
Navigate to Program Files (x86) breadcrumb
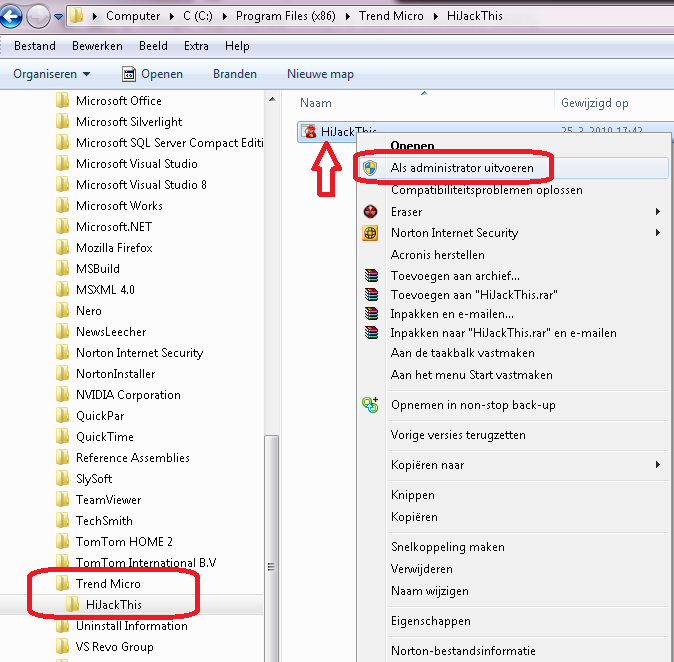pos(285,16)
